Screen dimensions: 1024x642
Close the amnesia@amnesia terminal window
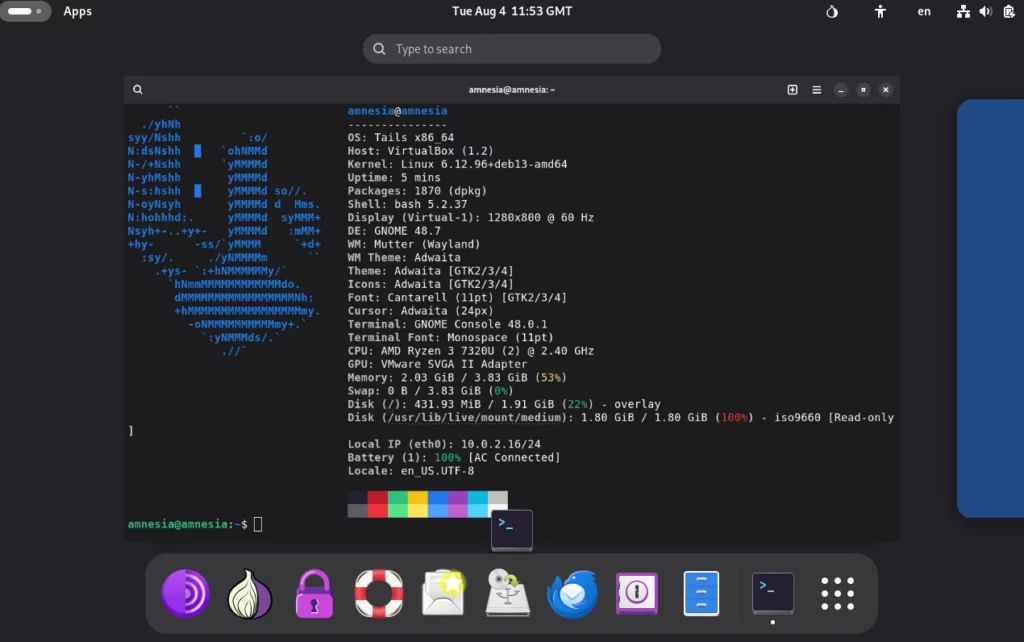click(886, 89)
